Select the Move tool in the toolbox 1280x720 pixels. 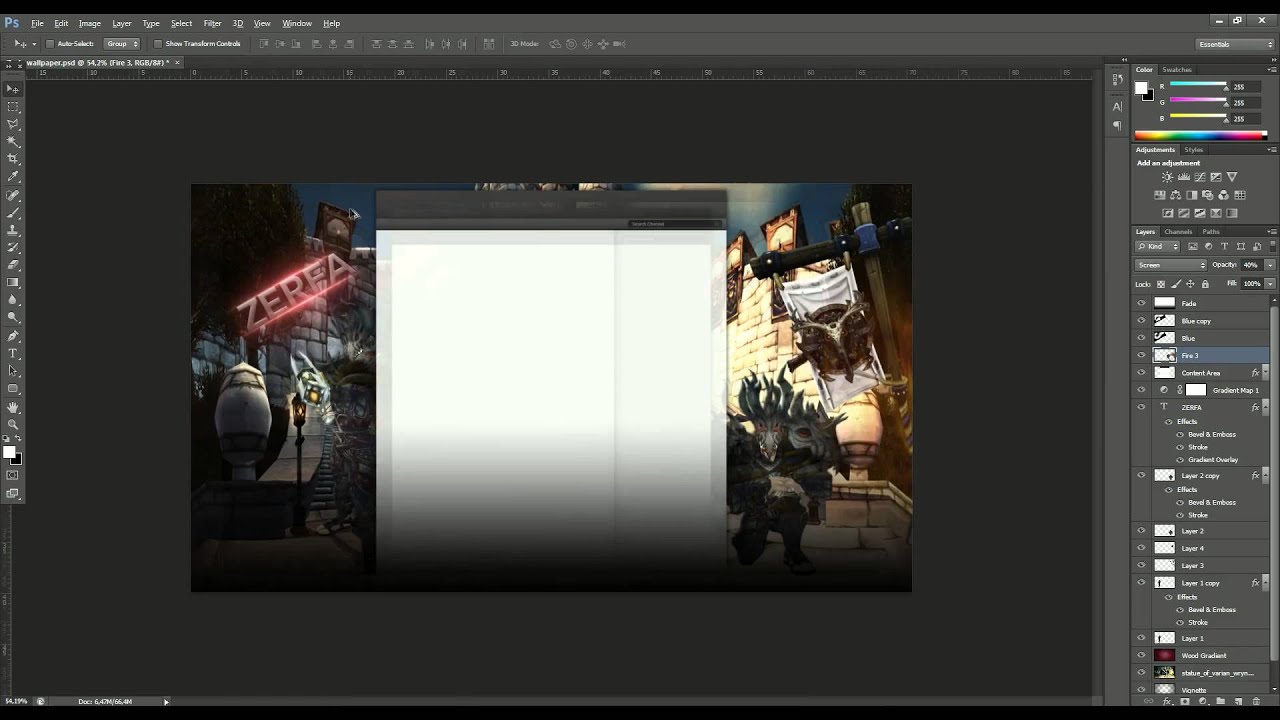pos(13,89)
